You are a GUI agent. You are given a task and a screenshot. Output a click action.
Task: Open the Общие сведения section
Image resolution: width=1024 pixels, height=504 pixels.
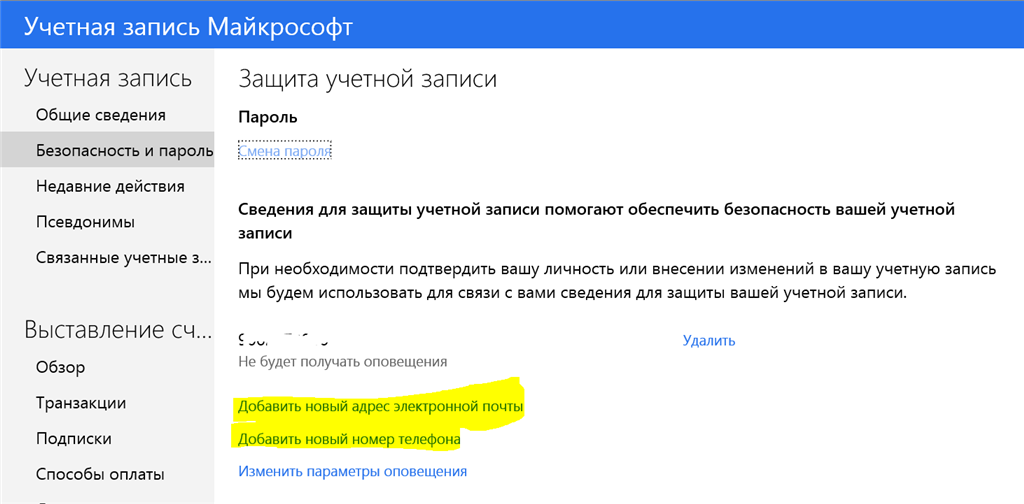pos(101,115)
